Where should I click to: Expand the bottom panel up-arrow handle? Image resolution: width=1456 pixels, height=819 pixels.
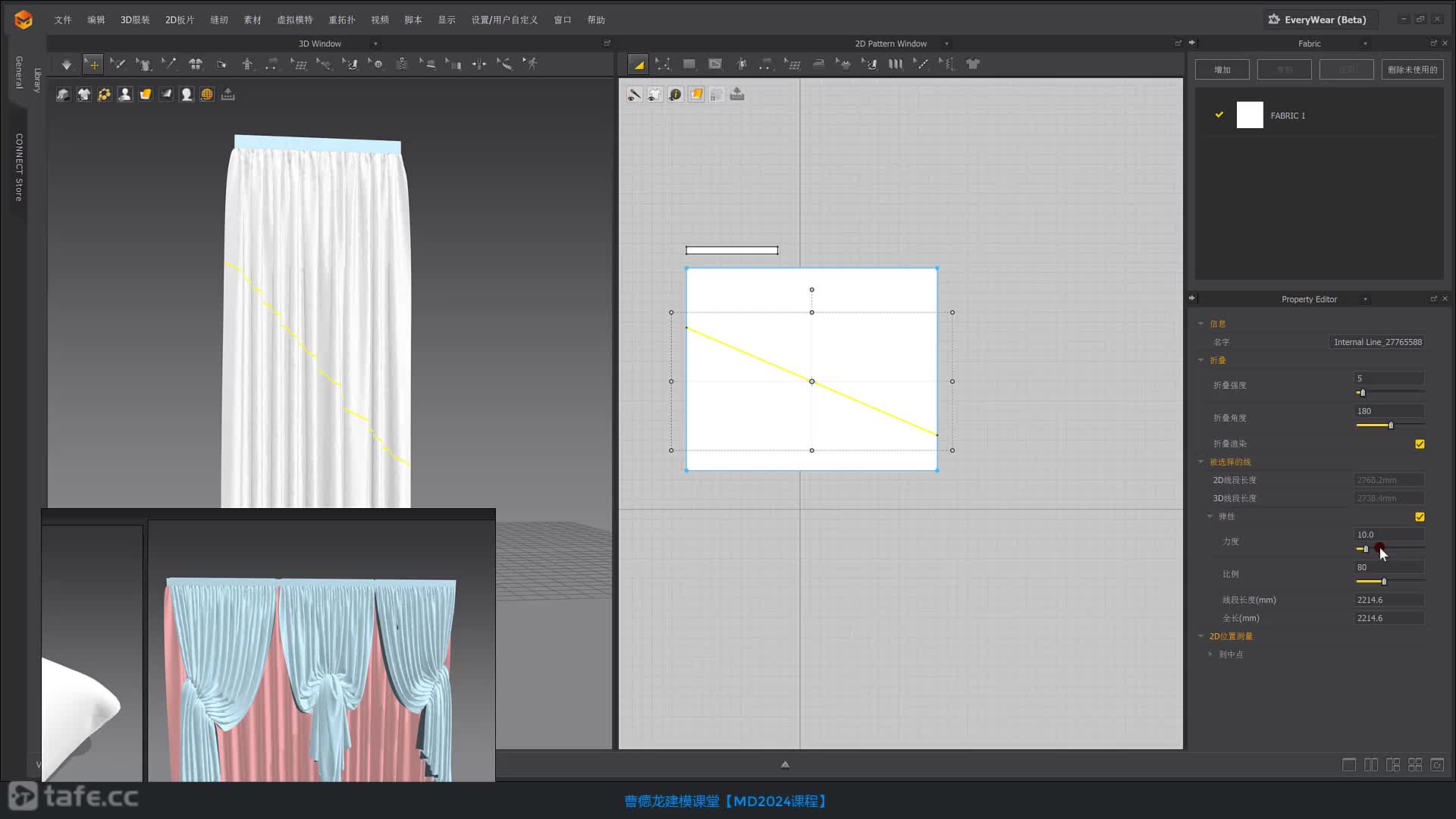[x=785, y=765]
